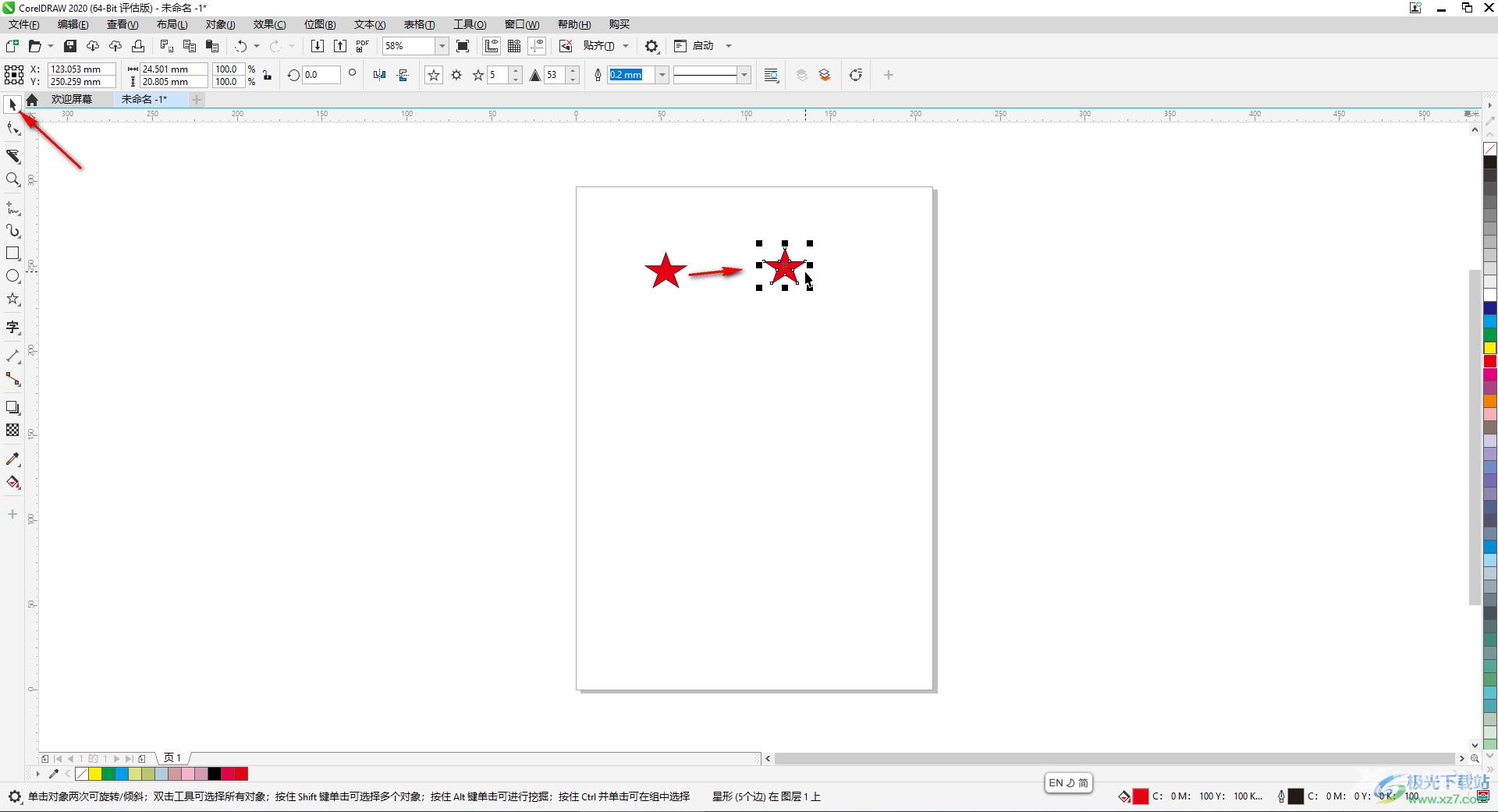Pick red swatch in color palette

[1490, 361]
